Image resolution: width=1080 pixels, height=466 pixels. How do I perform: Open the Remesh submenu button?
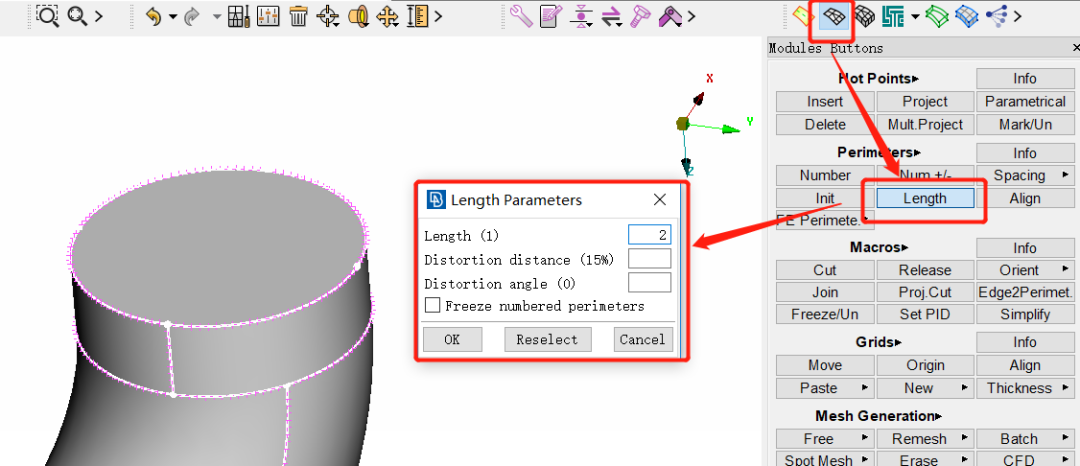pos(925,438)
